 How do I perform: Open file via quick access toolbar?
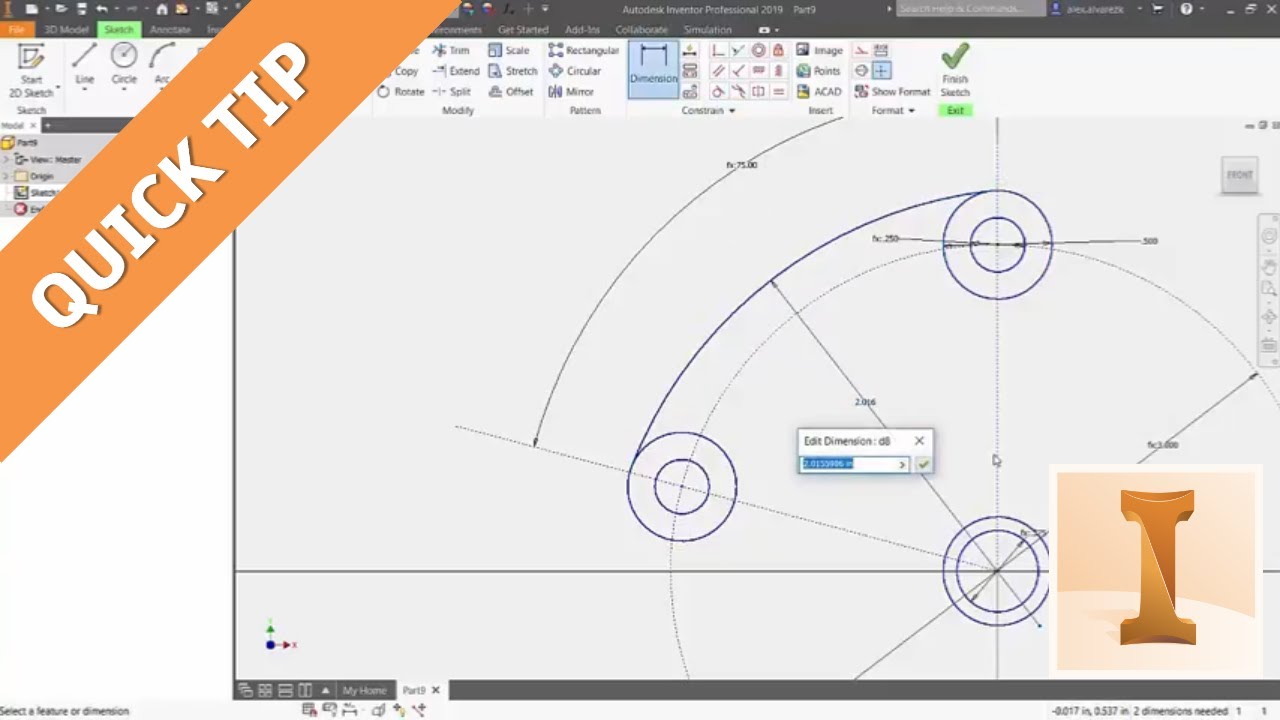(x=61, y=9)
